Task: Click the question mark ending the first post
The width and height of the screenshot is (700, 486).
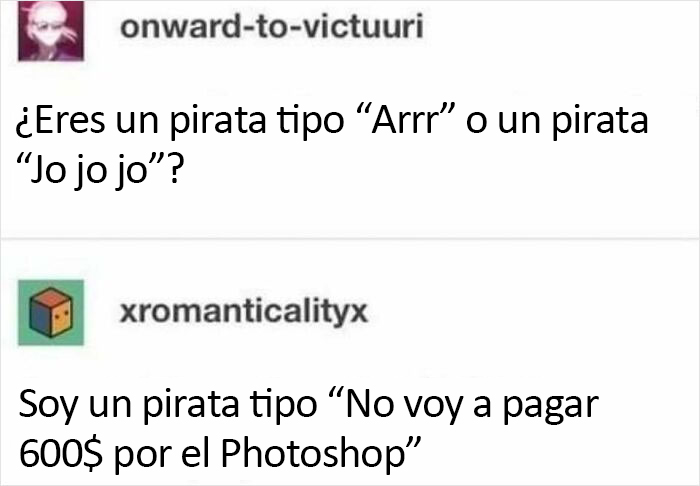Action: 175,170
